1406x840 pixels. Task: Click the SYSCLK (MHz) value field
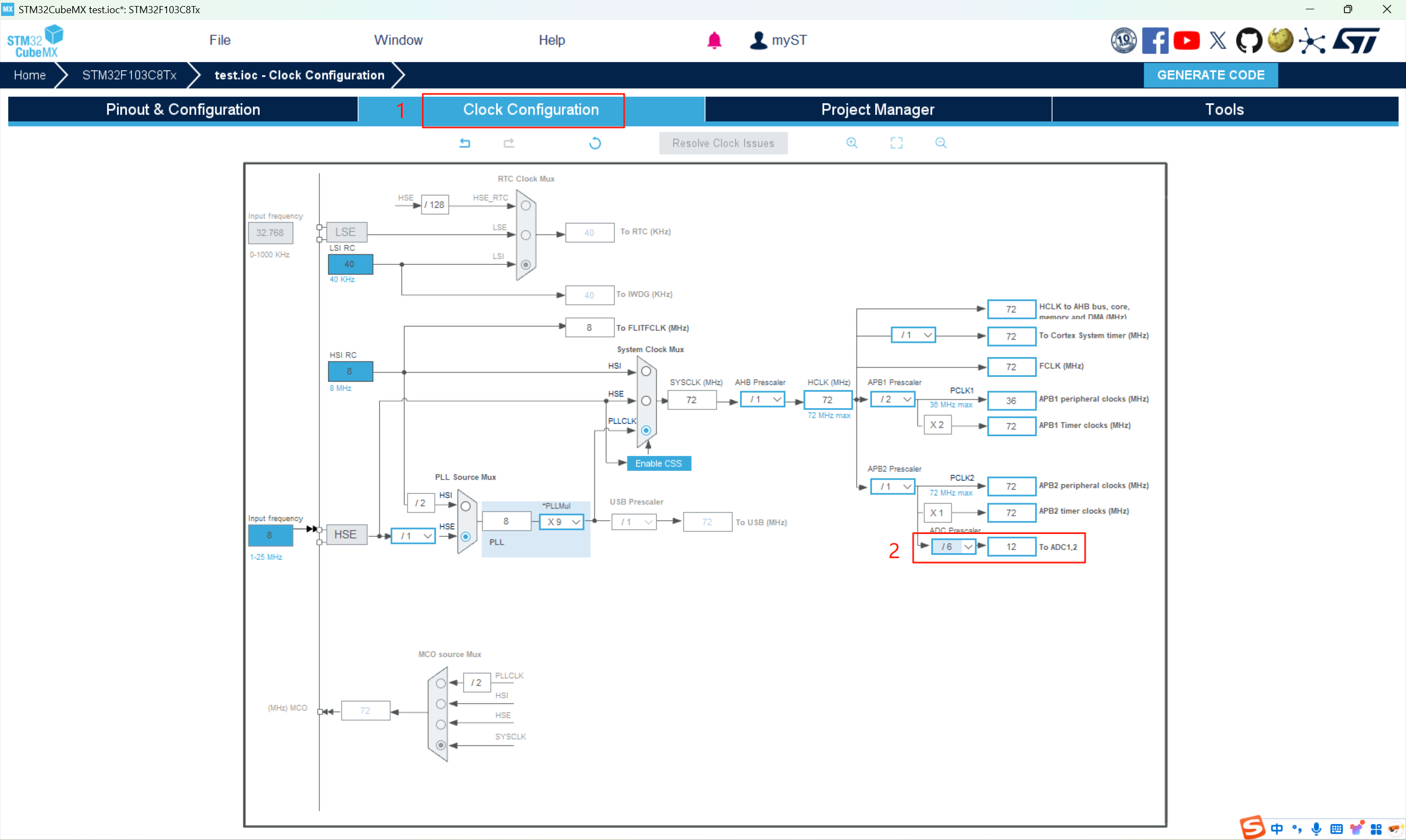[x=692, y=399]
